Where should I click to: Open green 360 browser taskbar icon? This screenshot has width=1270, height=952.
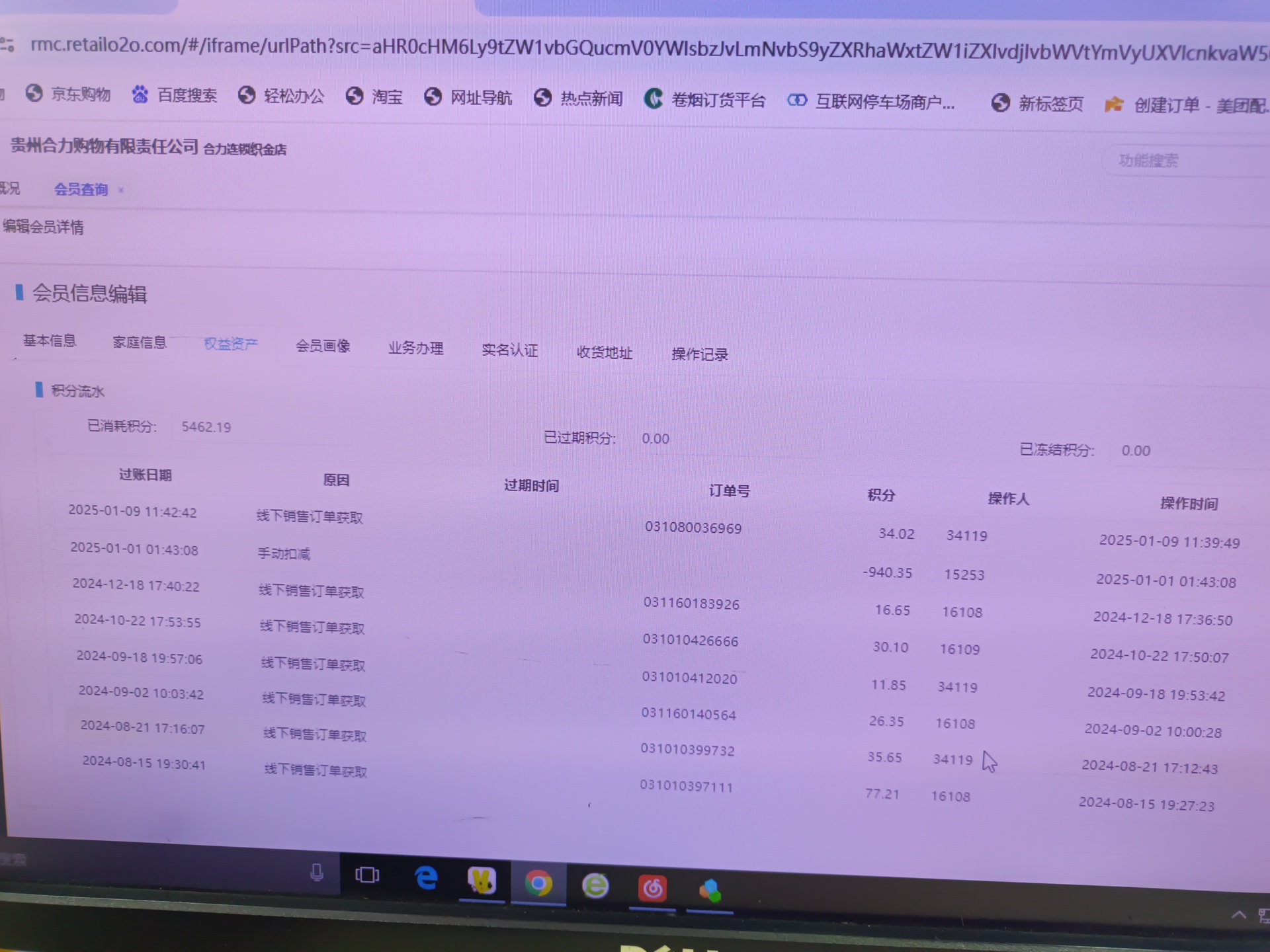tap(595, 885)
